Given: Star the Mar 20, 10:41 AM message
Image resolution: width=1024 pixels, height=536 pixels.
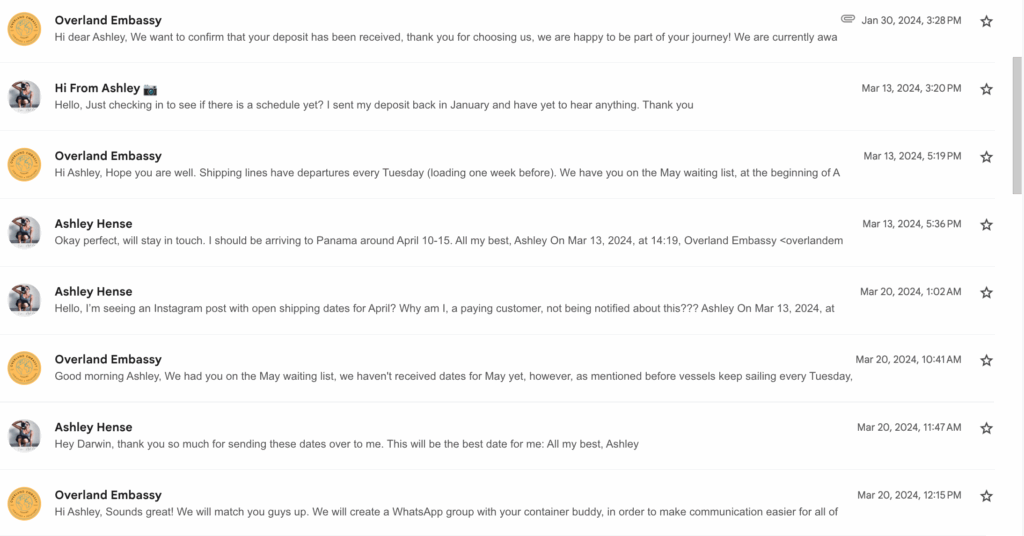Looking at the screenshot, I should coord(986,360).
